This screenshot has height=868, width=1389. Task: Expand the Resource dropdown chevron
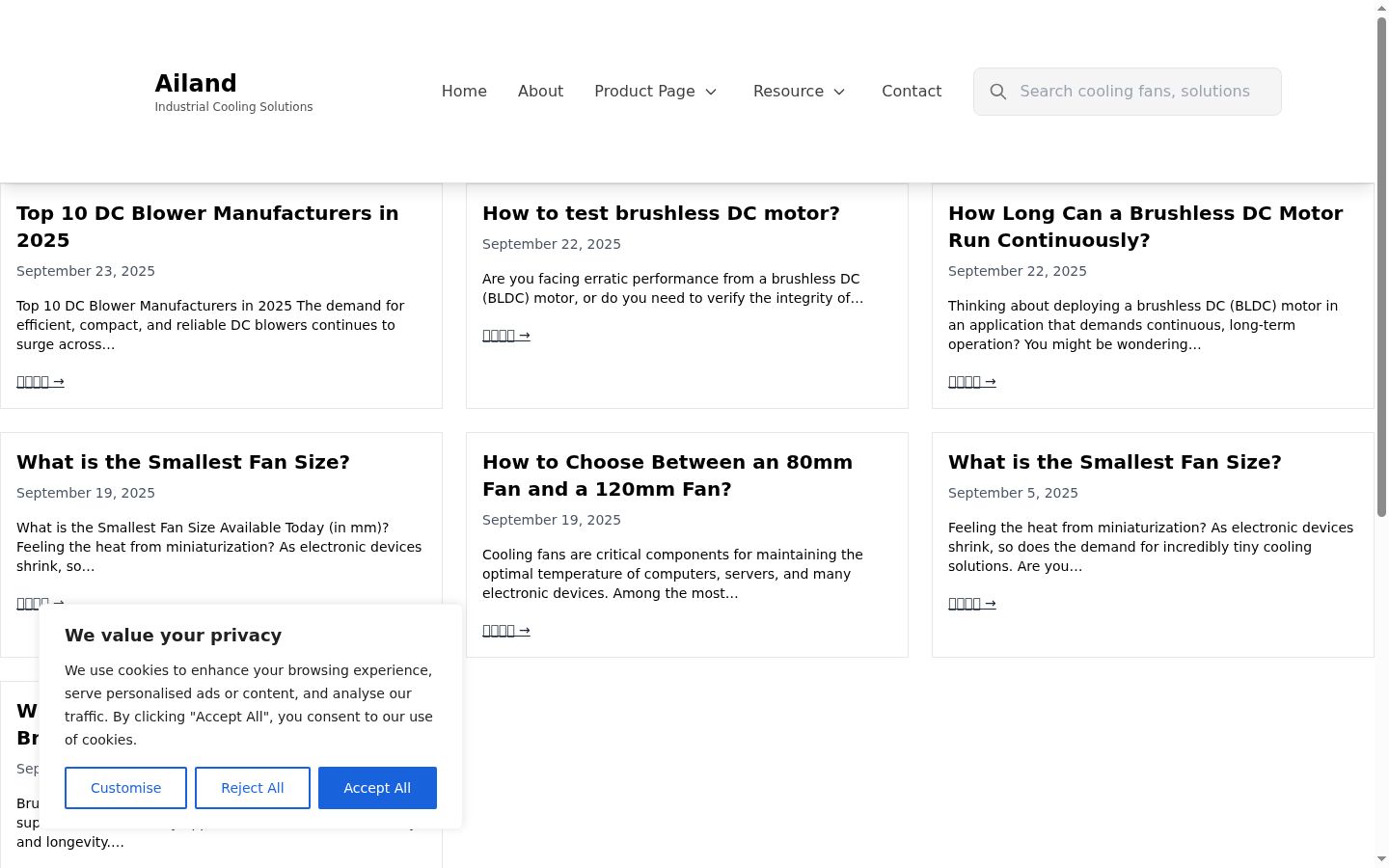pos(839,92)
